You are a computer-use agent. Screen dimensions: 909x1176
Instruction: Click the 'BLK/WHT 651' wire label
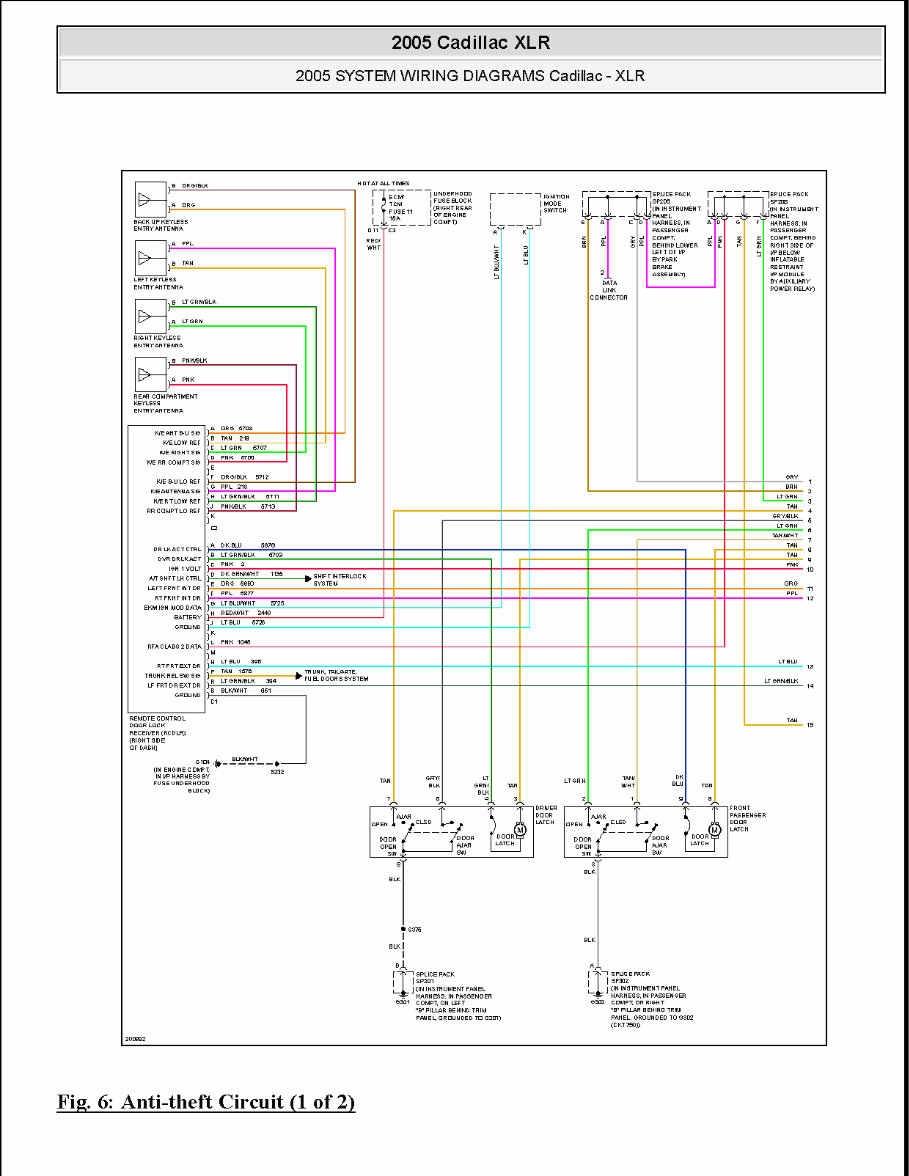245,691
